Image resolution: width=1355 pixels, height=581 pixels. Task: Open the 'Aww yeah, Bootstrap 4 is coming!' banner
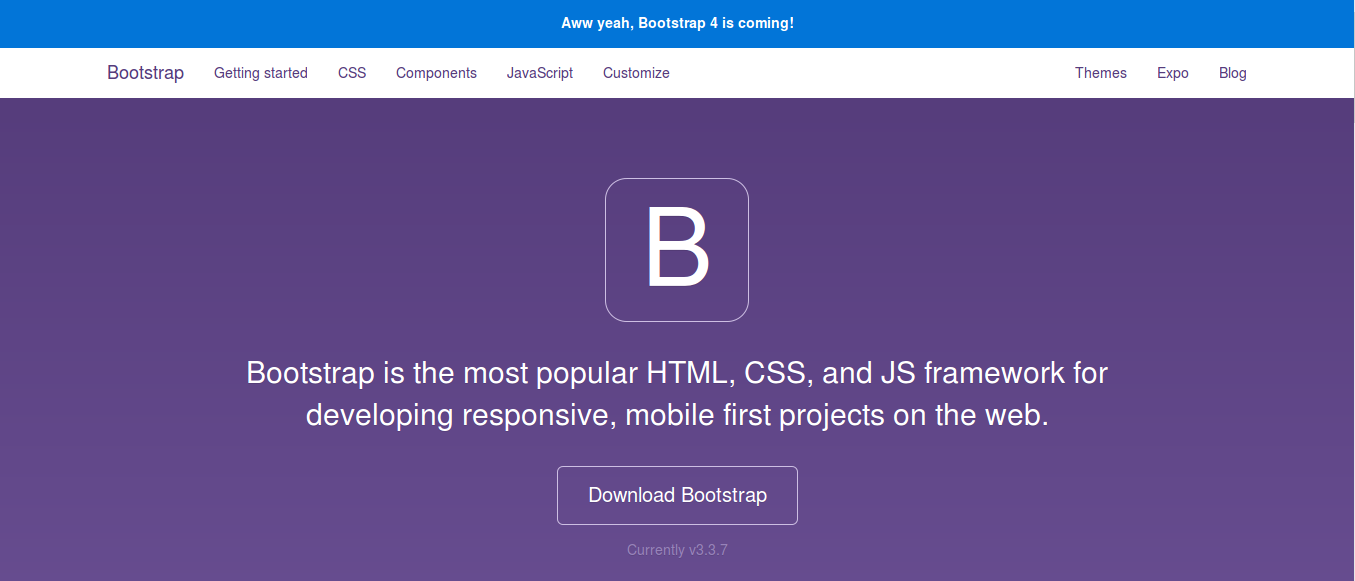coord(677,22)
